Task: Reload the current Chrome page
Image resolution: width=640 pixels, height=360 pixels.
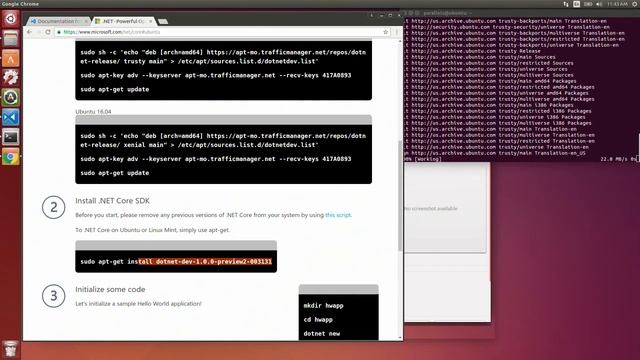Action: pyautogui.click(x=48, y=32)
